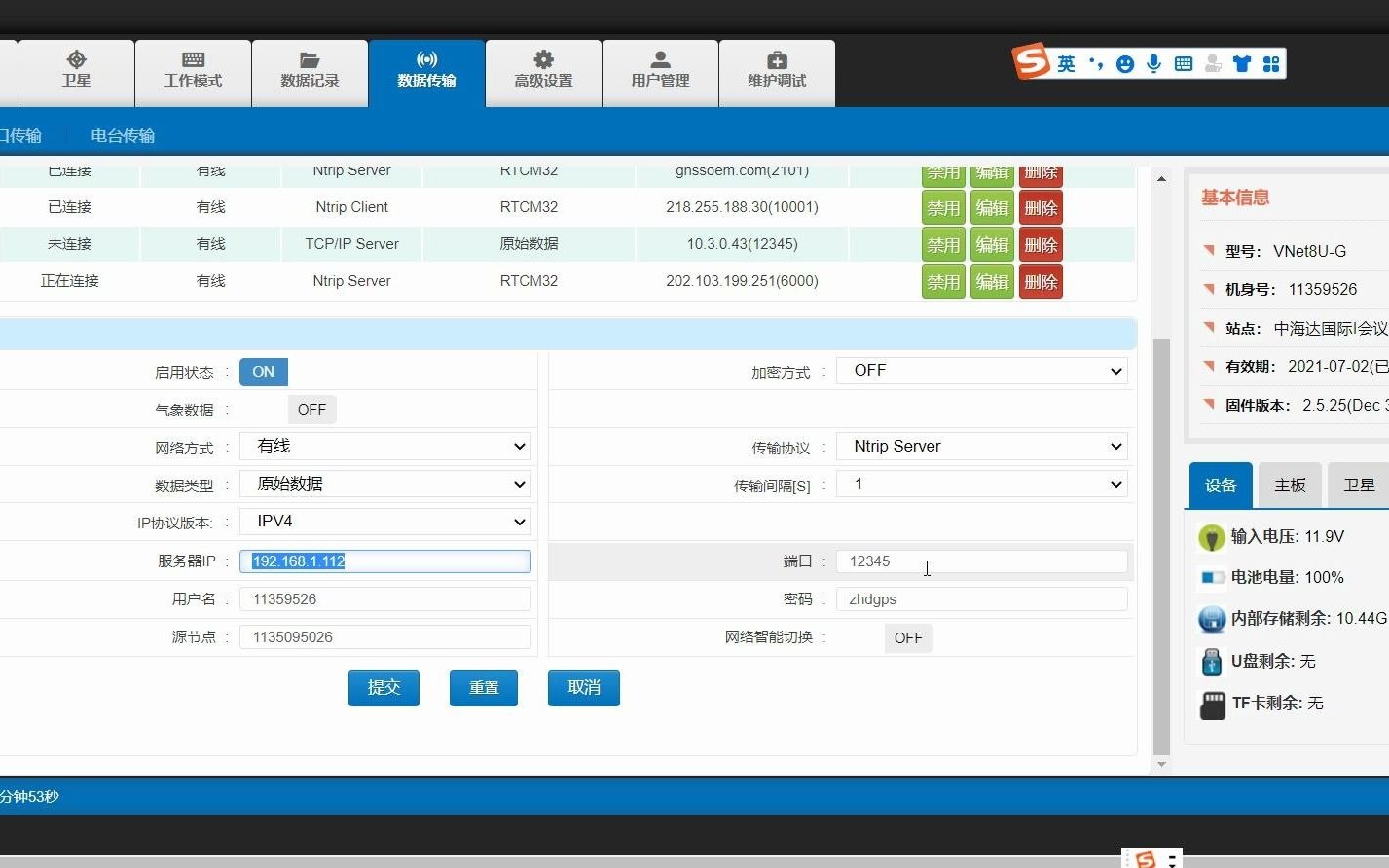This screenshot has width=1389, height=868.
Task: Open the IP协议版本 dropdown
Action: point(385,522)
